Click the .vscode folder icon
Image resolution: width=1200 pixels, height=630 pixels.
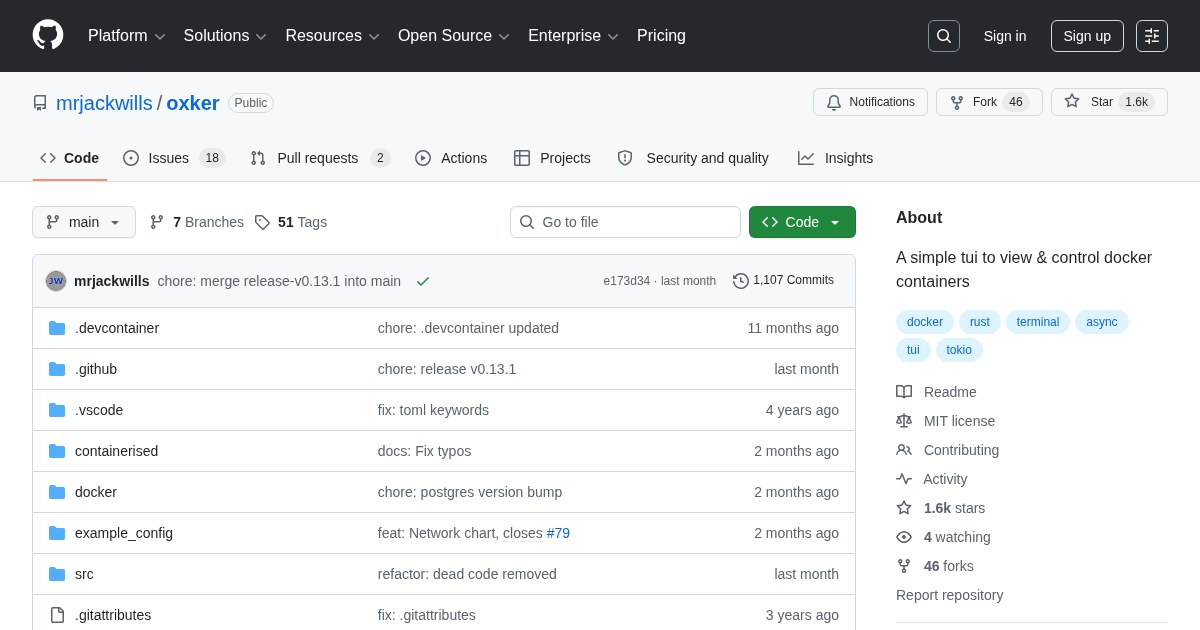(x=57, y=410)
